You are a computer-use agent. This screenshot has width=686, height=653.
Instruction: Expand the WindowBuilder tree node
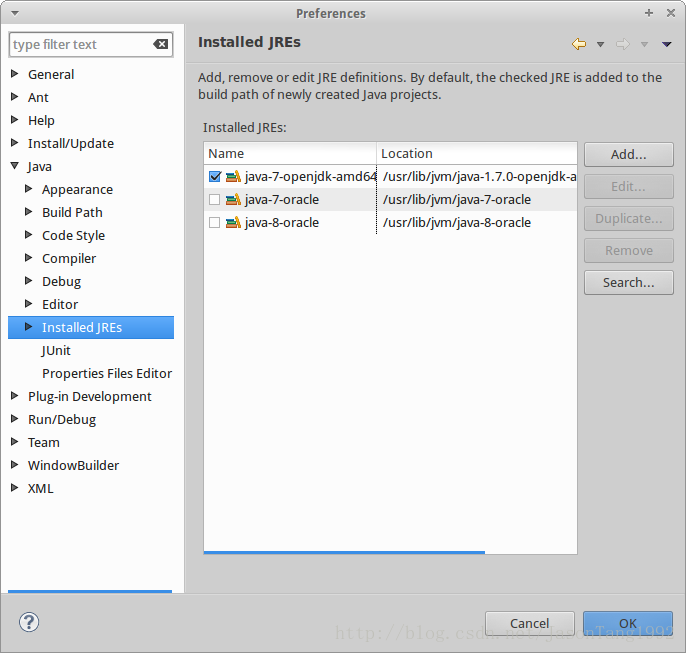pos(14,464)
